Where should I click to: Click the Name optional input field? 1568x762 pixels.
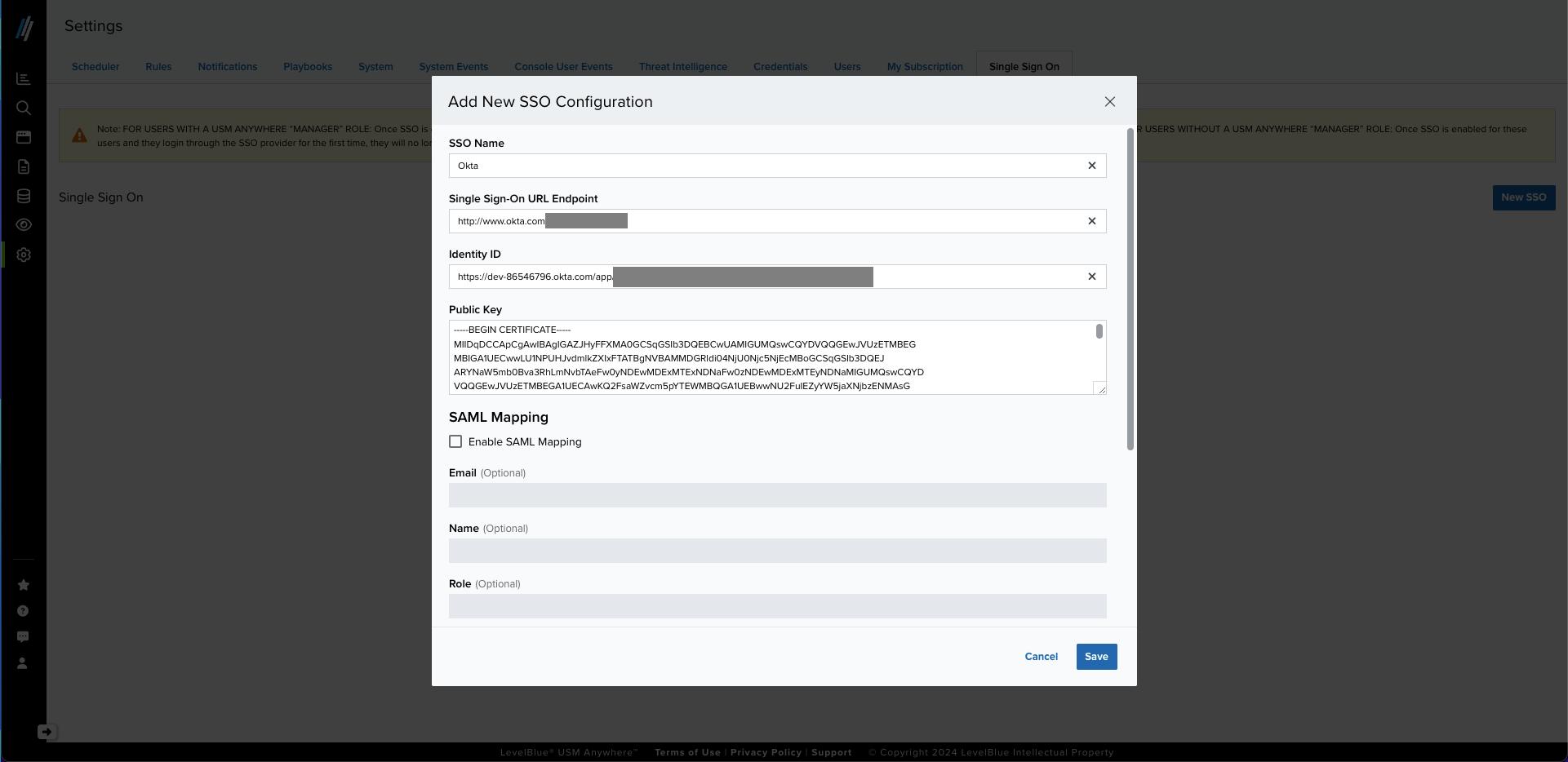(778, 551)
